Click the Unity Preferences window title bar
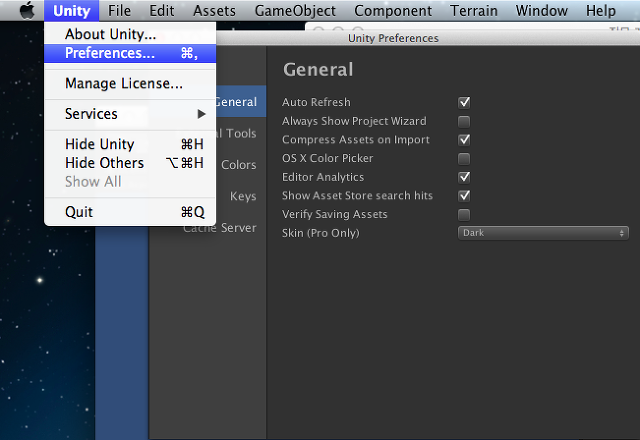This screenshot has width=640, height=440. 428,38
